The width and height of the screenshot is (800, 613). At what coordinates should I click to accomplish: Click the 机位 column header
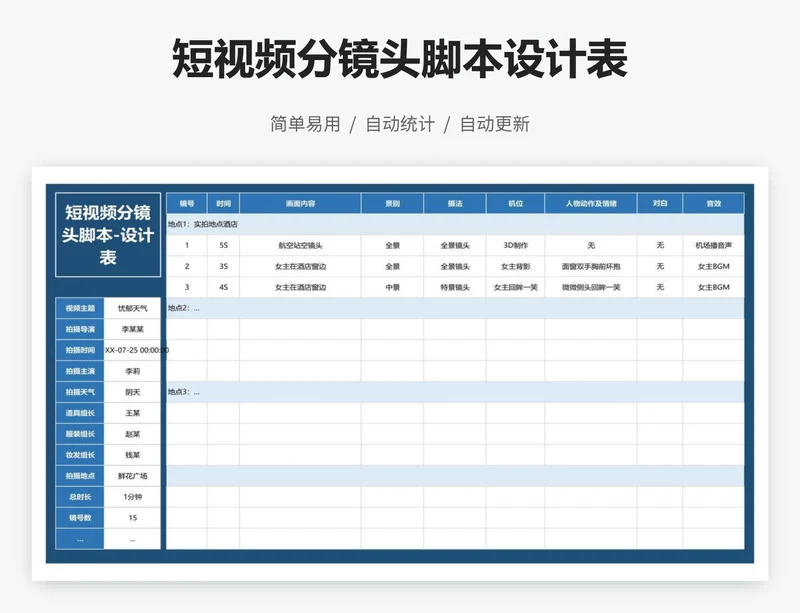click(515, 203)
